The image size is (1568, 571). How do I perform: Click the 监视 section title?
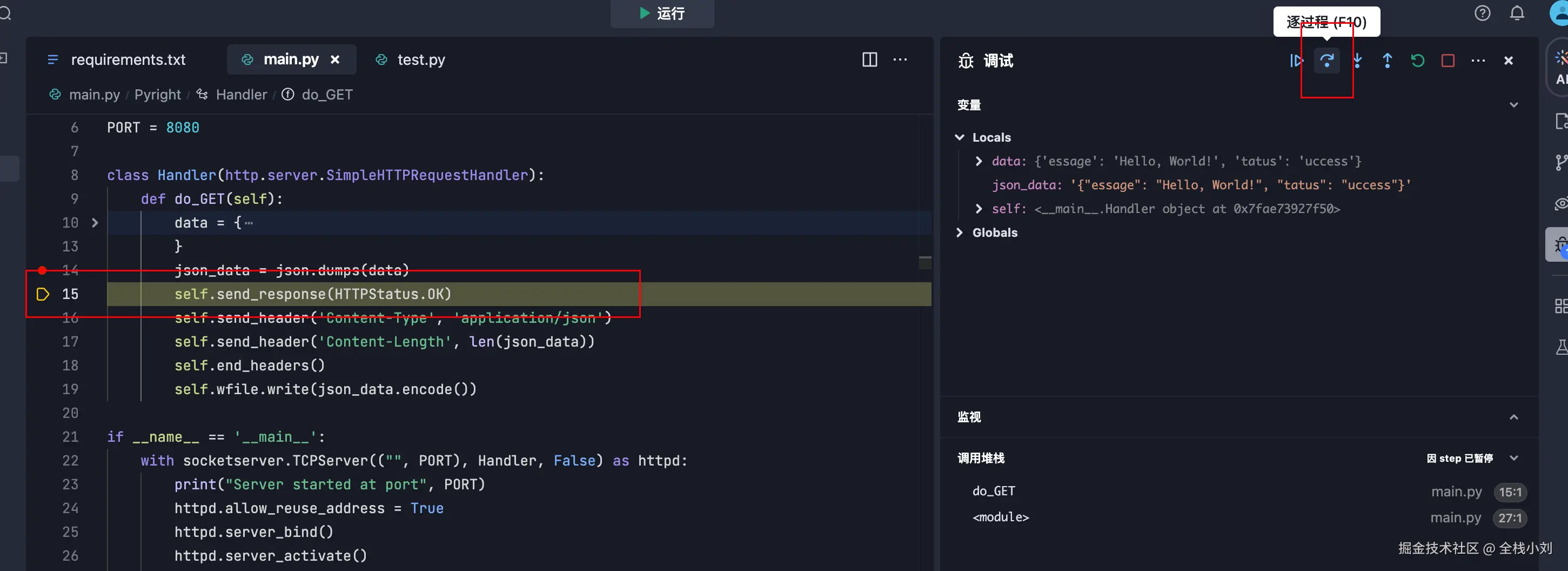pyautogui.click(x=968, y=417)
